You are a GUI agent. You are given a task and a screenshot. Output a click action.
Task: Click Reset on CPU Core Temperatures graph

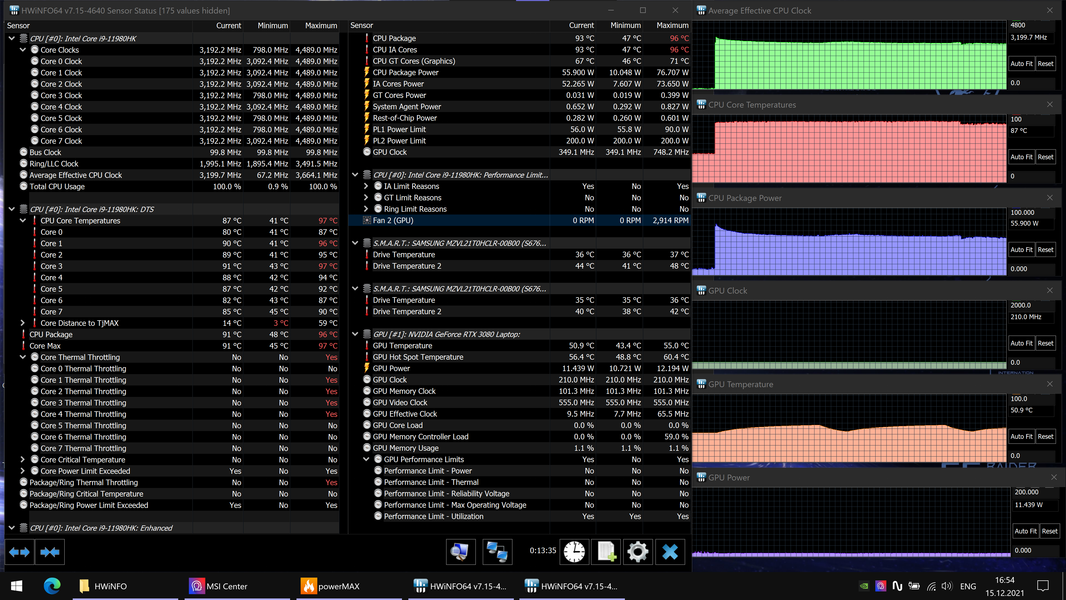click(x=1046, y=156)
